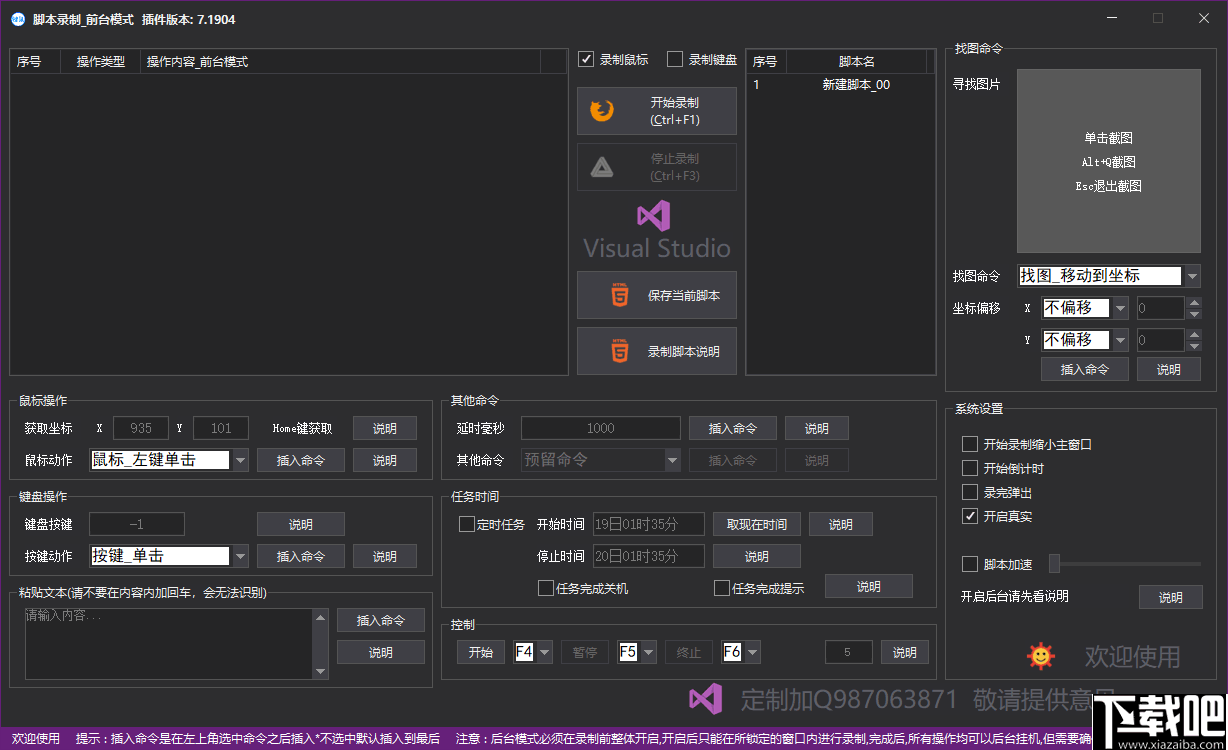Click 说明 button next to Home键获取
The height and width of the screenshot is (750, 1228).
[385, 428]
